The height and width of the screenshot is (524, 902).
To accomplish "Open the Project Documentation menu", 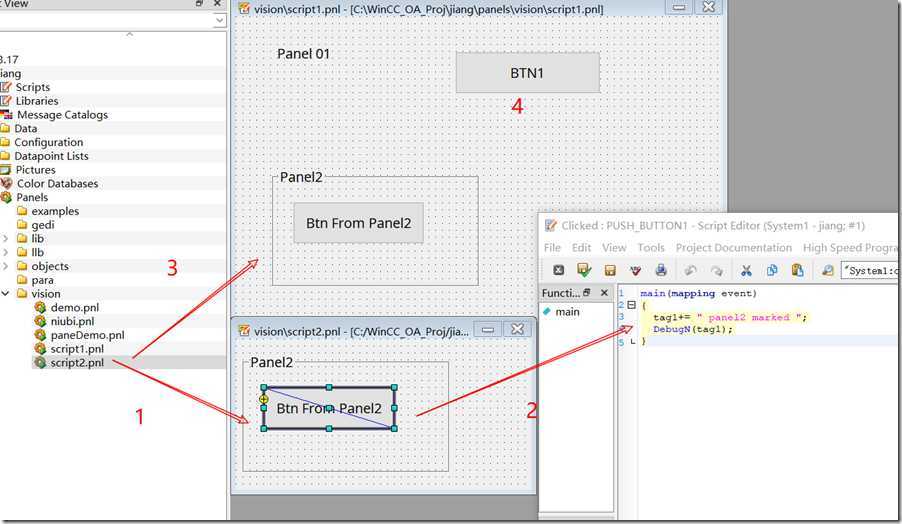I will coord(733,247).
